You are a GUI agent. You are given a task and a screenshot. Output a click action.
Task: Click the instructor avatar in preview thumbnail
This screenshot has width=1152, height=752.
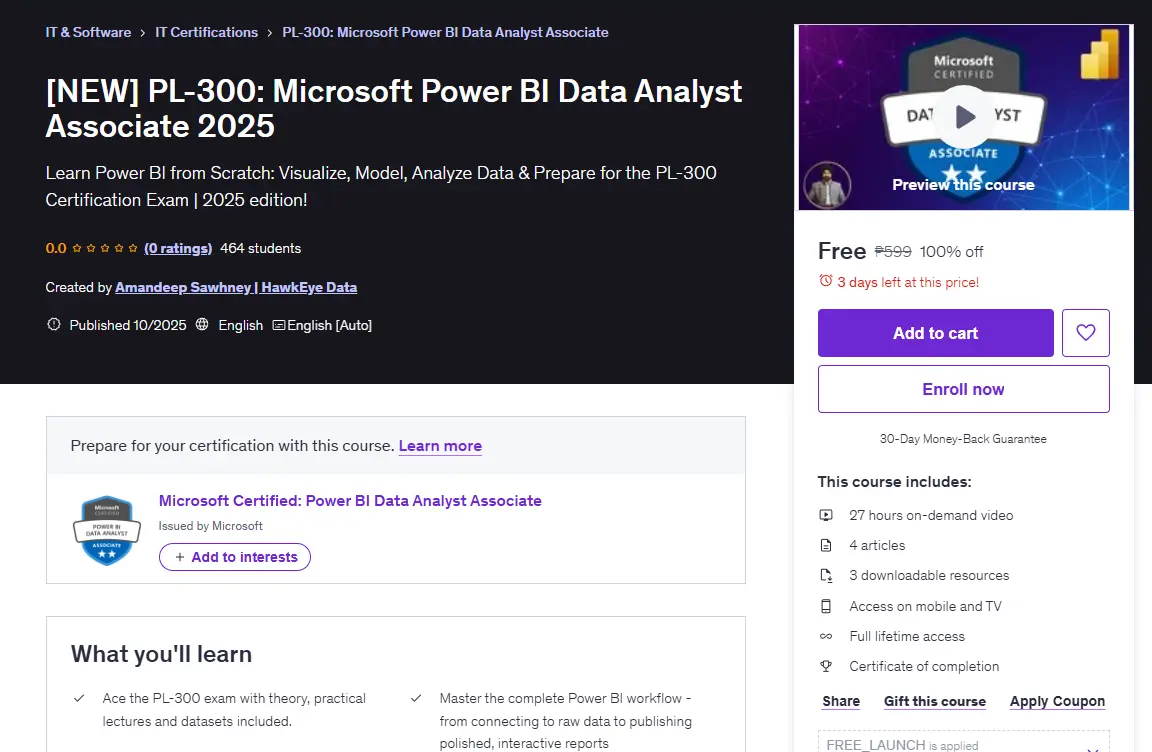(827, 185)
